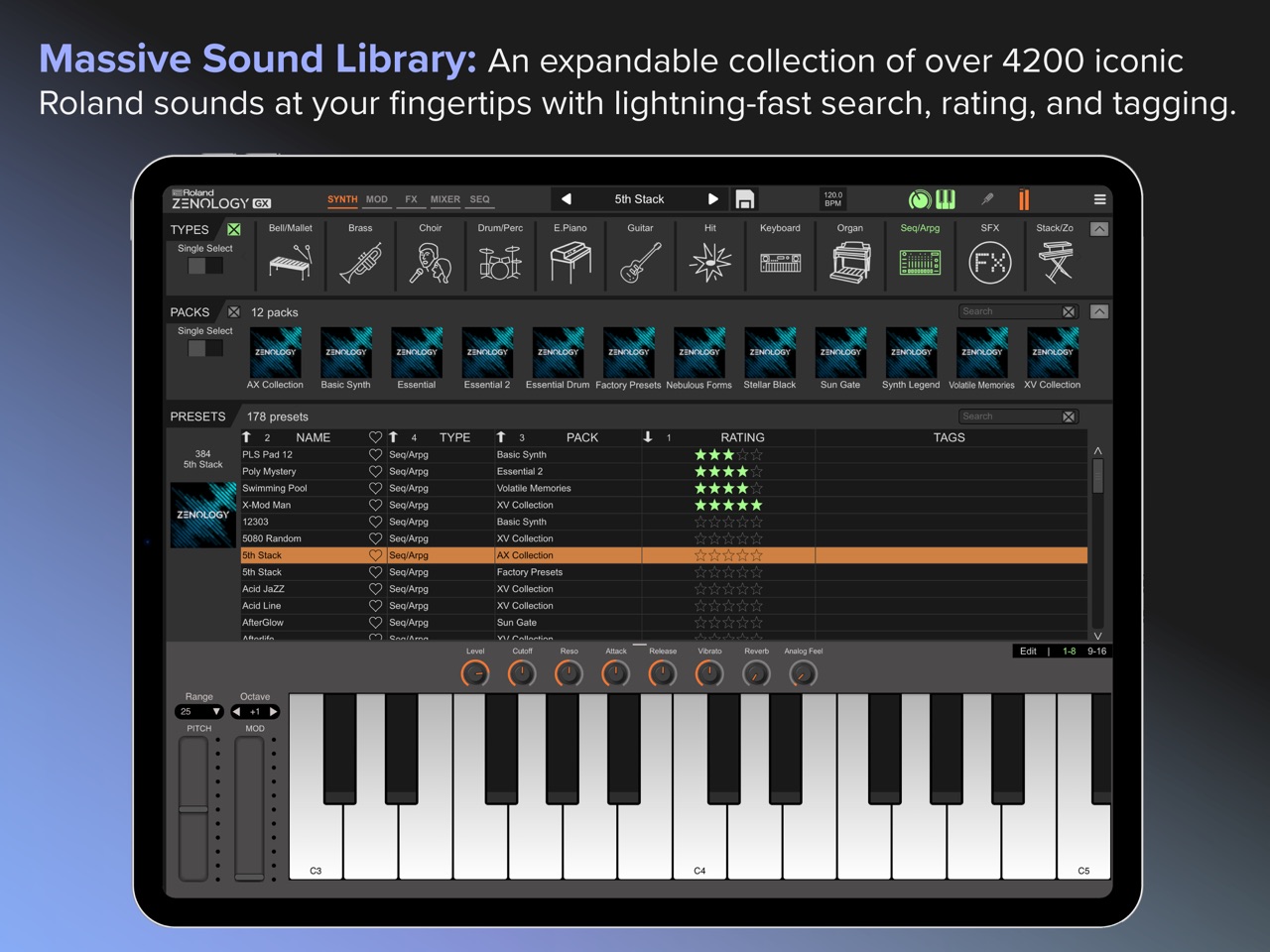Open the Basic Synth pack
The height and width of the screenshot is (952, 1270).
tap(345, 358)
